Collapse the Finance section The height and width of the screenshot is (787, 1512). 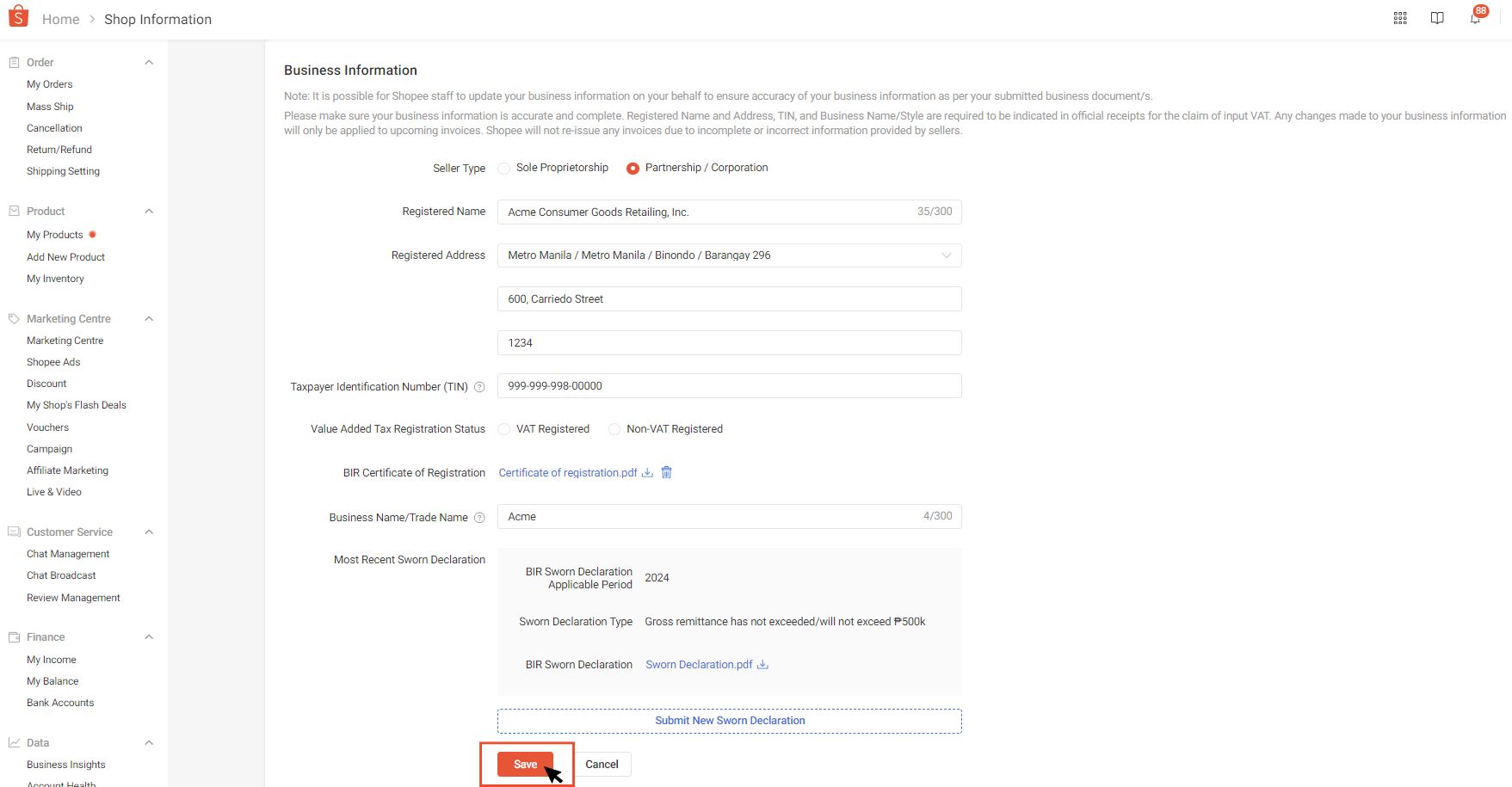click(x=149, y=636)
